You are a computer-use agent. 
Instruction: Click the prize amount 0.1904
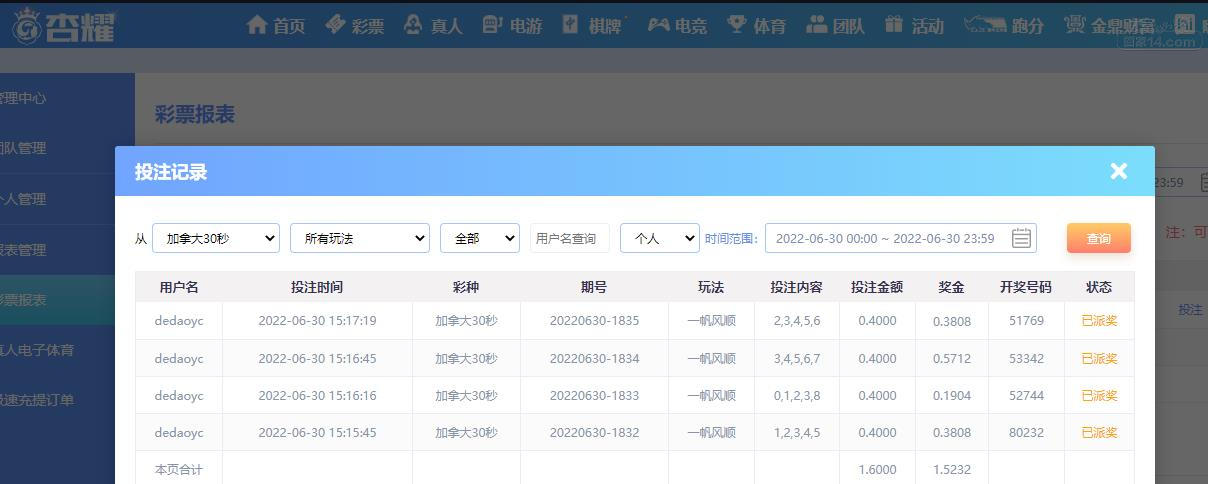951,395
